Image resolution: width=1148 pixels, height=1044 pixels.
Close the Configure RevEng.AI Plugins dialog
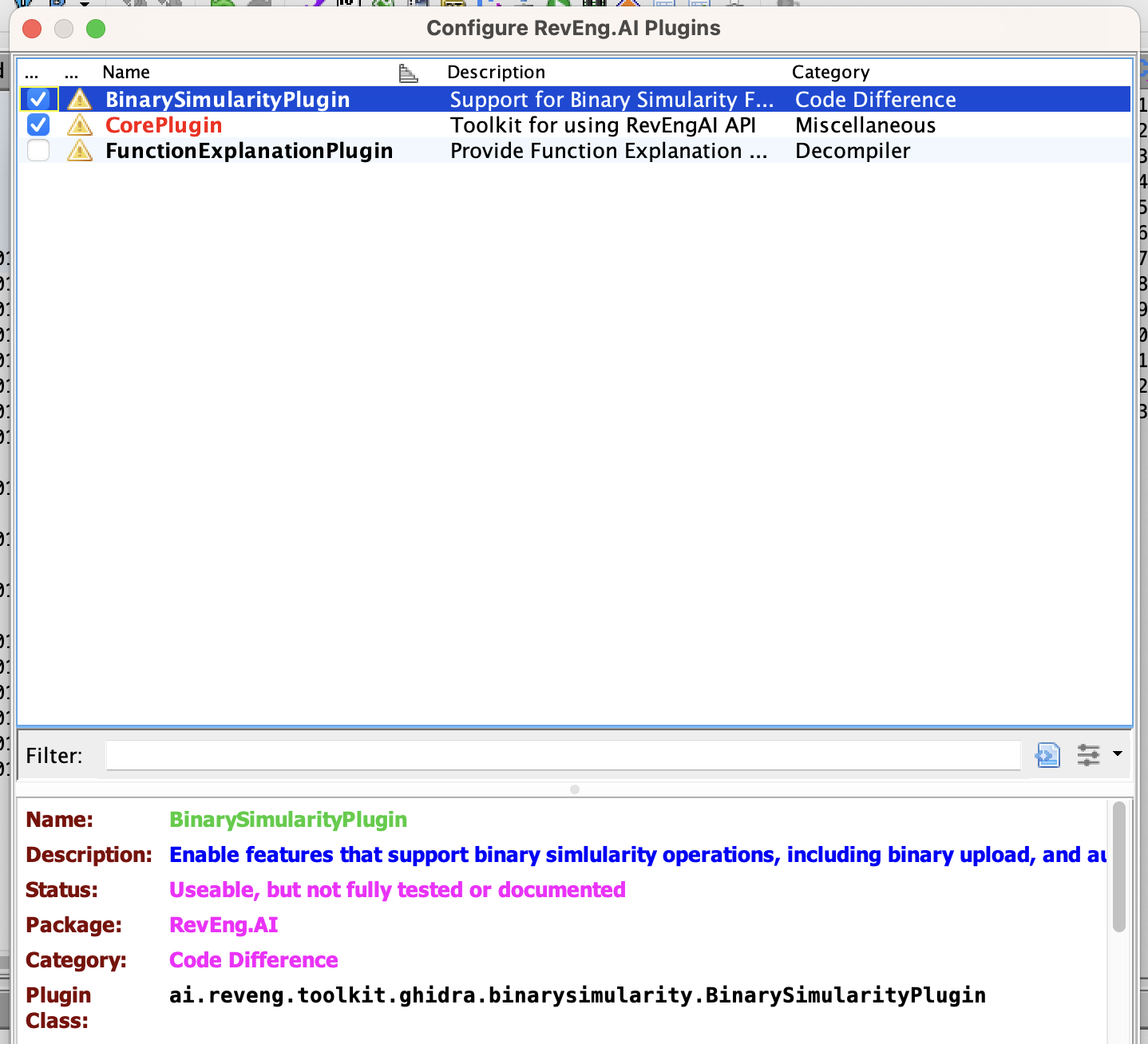(x=32, y=29)
